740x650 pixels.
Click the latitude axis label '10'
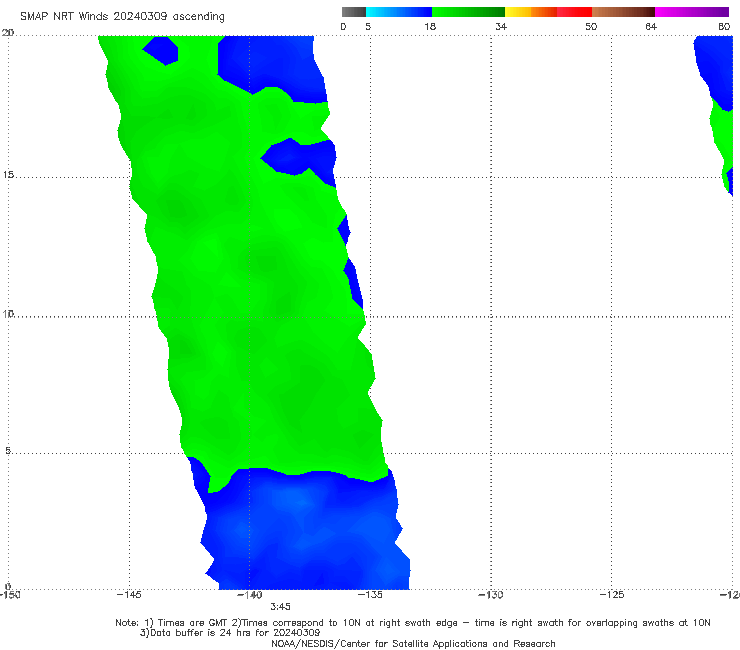(x=8, y=313)
